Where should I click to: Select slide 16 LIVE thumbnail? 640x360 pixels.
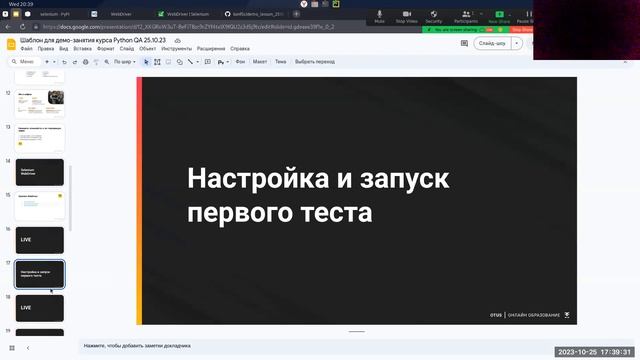tap(40, 240)
